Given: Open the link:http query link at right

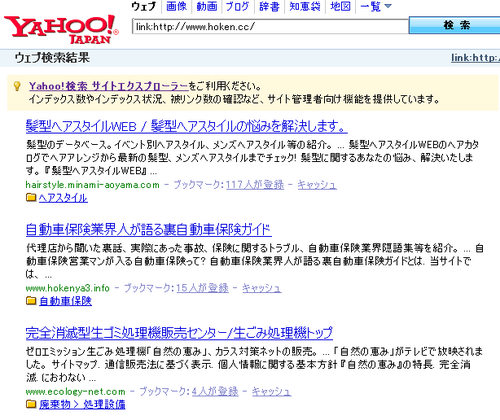Looking at the screenshot, I should point(476,58).
